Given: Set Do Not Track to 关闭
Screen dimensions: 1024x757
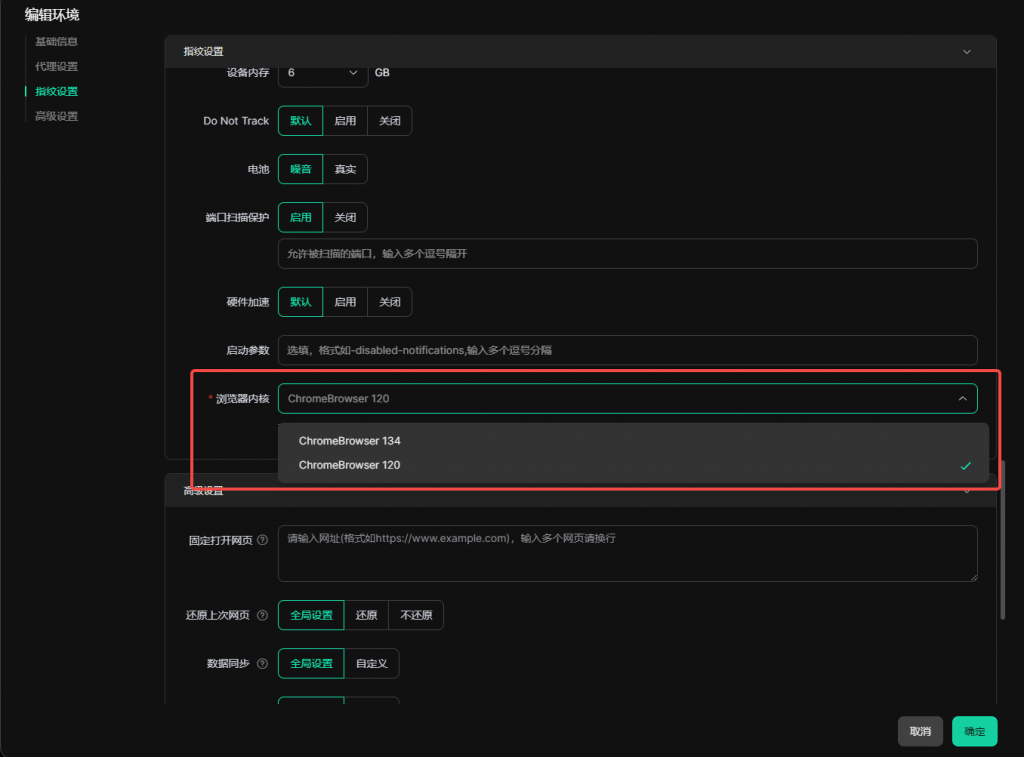Looking at the screenshot, I should tap(389, 121).
